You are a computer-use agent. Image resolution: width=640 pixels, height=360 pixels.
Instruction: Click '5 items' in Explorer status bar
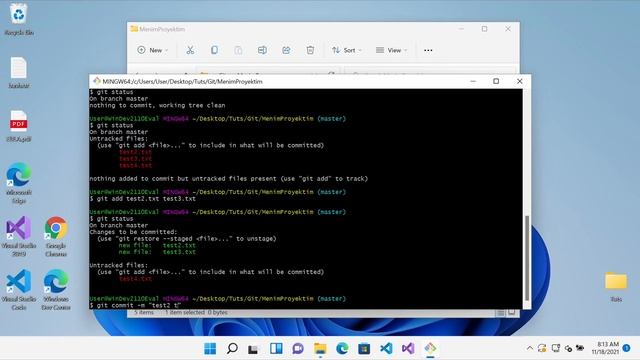[x=144, y=313]
